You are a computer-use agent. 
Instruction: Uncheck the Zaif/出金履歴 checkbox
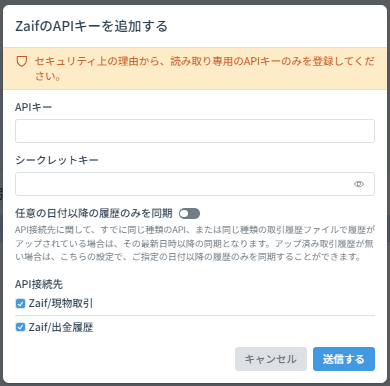tap(20, 327)
